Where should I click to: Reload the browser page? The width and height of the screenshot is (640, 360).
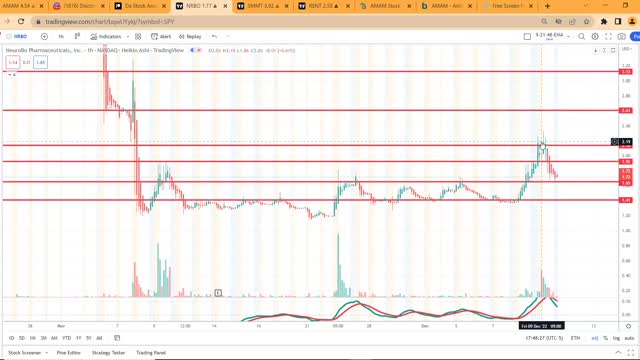click(21, 21)
